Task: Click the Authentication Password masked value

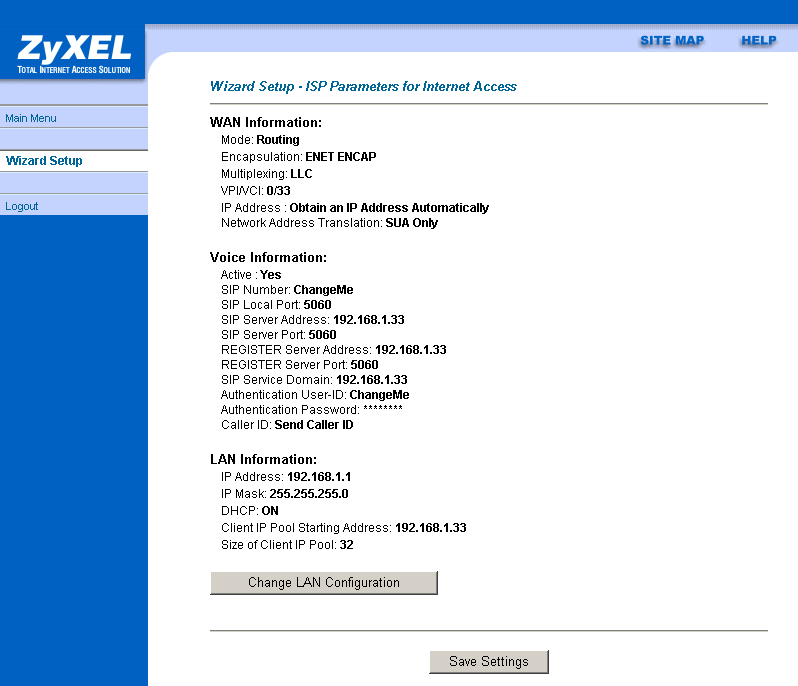Action: (x=383, y=409)
